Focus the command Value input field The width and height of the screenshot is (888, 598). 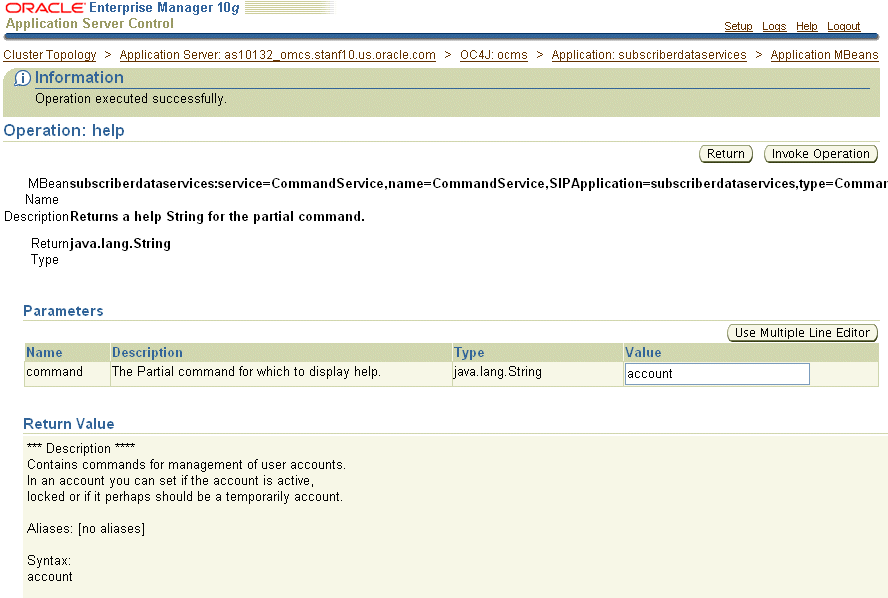[x=717, y=374]
